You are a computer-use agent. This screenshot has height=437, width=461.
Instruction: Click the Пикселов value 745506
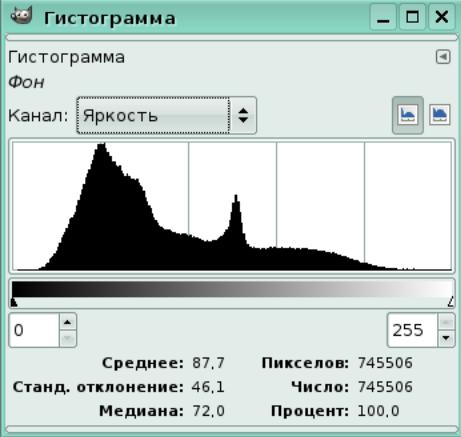pos(385,363)
